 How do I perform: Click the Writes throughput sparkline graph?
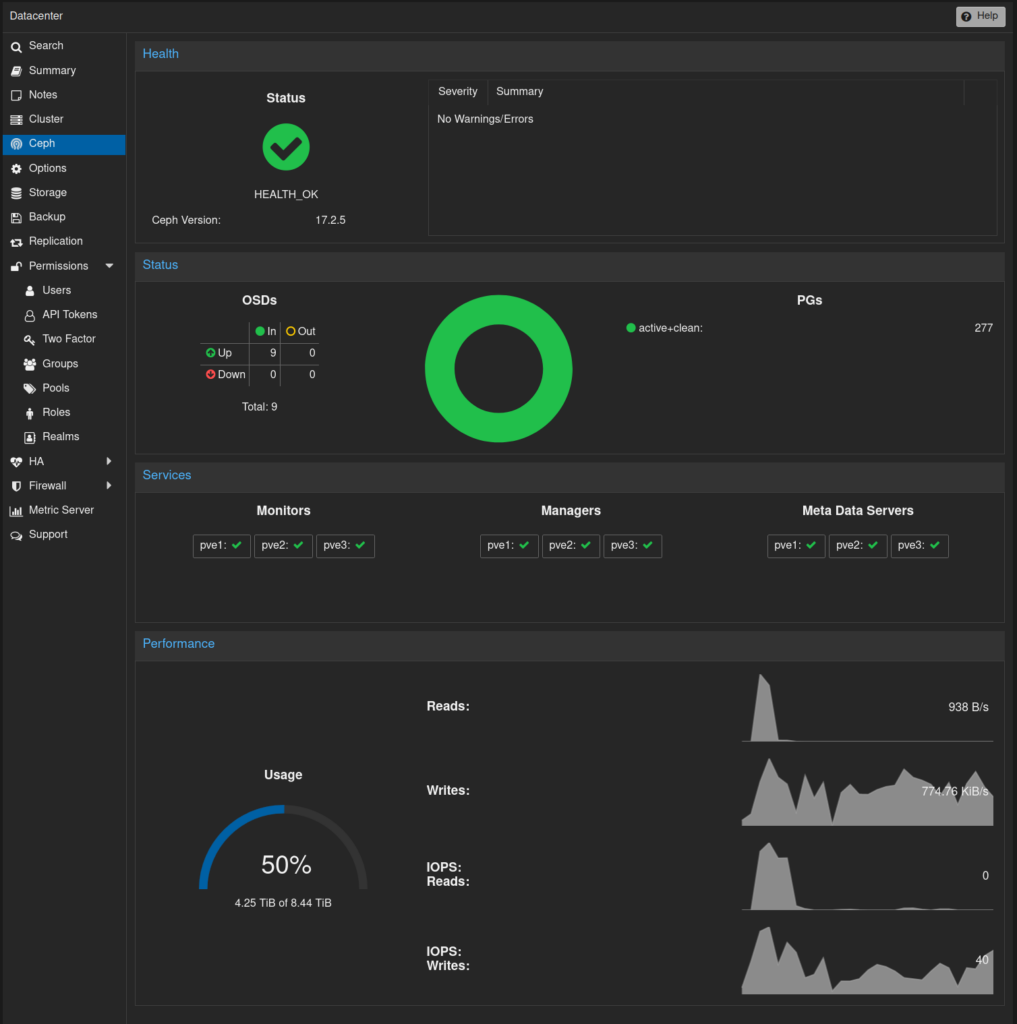(x=867, y=792)
